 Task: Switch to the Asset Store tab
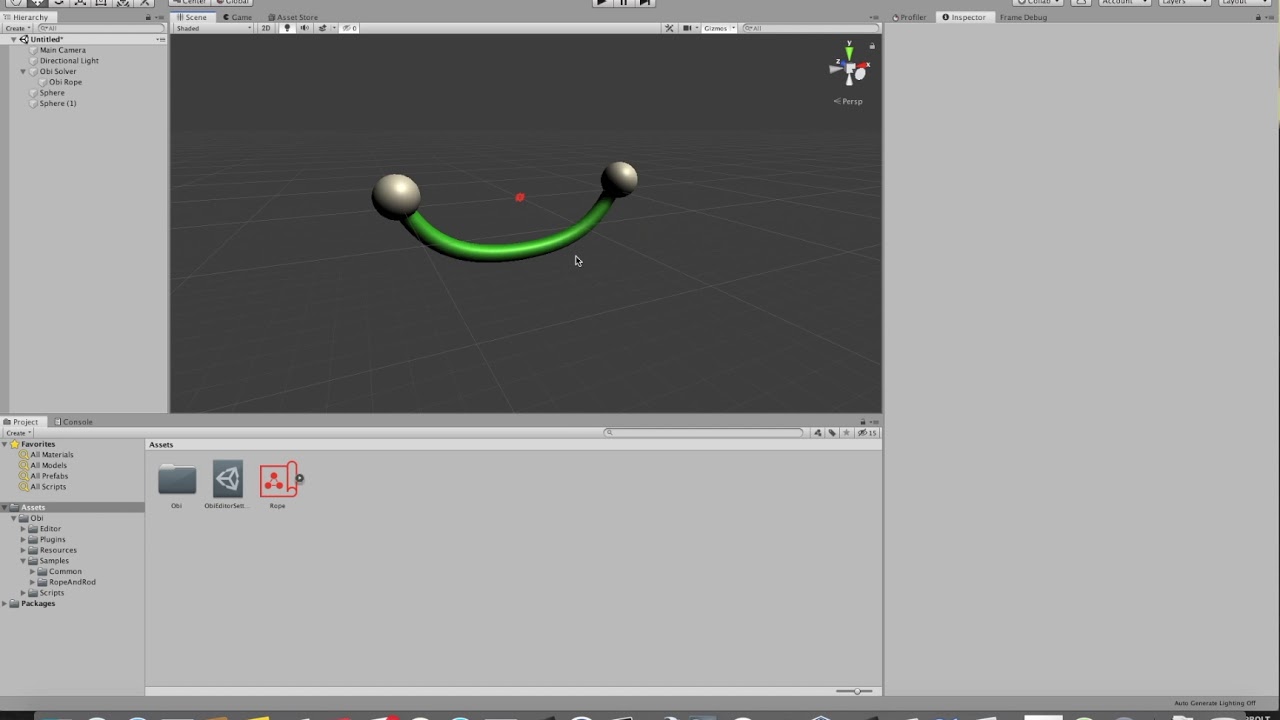coord(292,17)
